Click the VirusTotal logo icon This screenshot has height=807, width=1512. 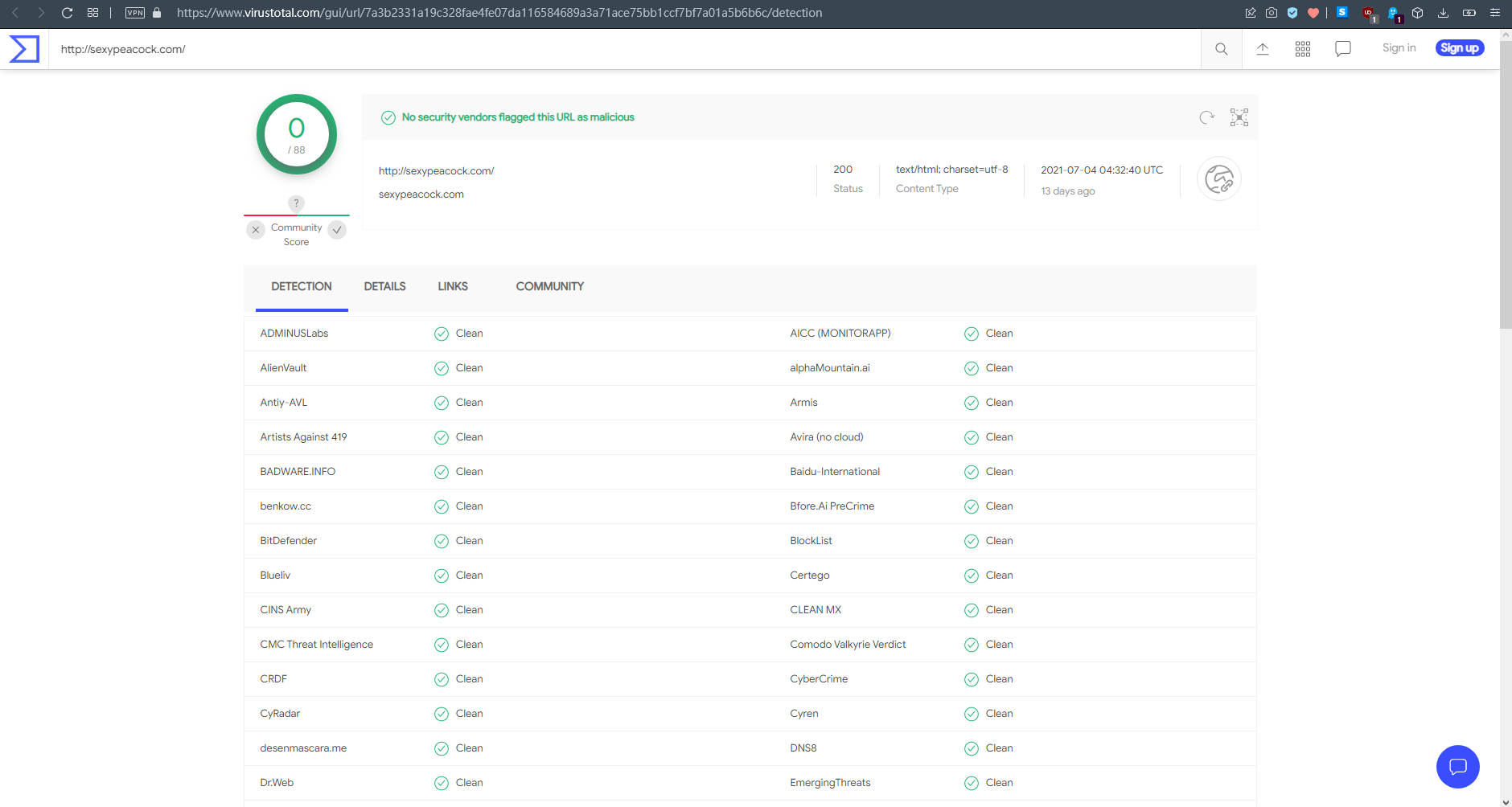click(24, 49)
